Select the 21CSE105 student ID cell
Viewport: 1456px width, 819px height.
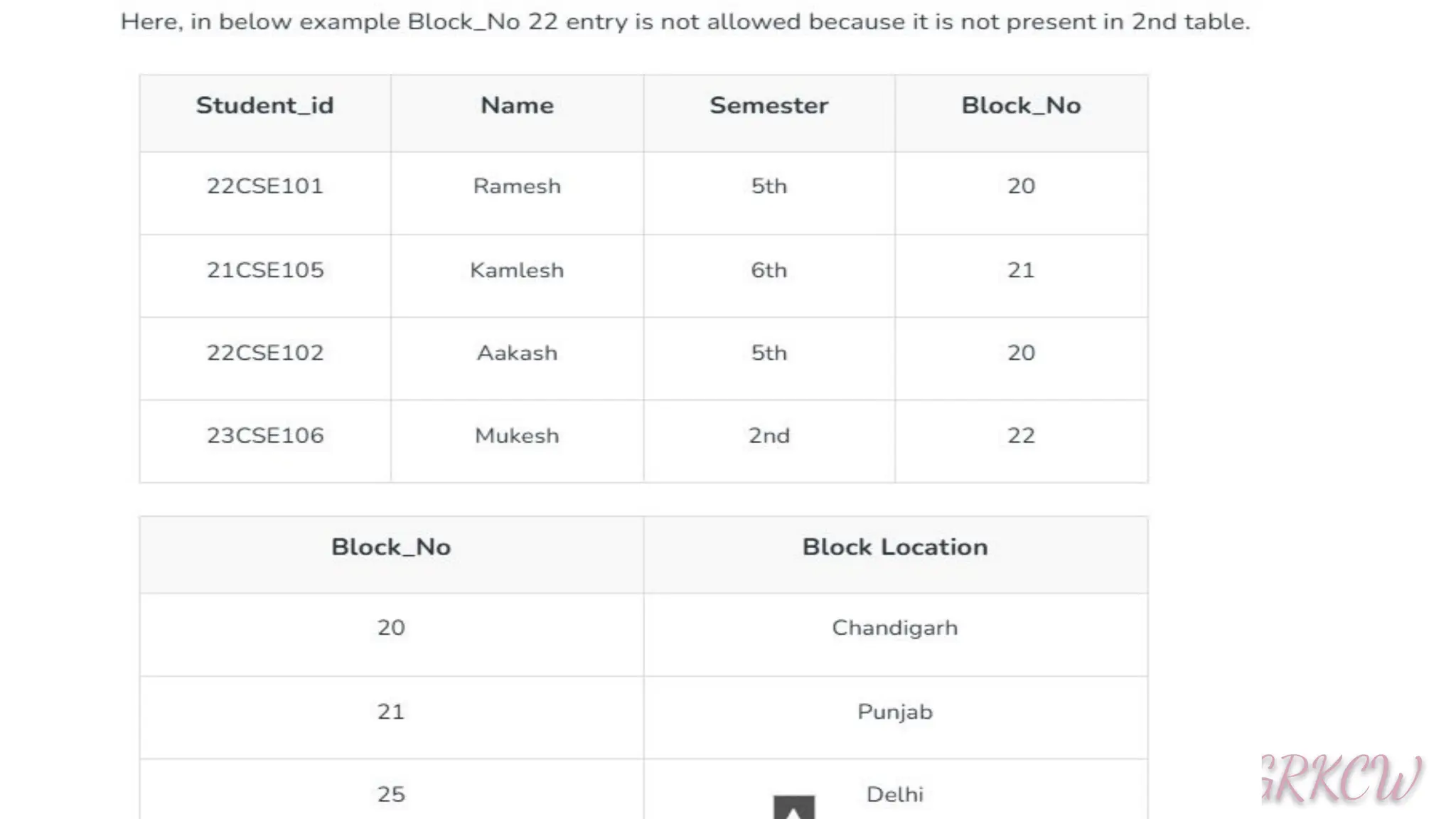tap(264, 270)
